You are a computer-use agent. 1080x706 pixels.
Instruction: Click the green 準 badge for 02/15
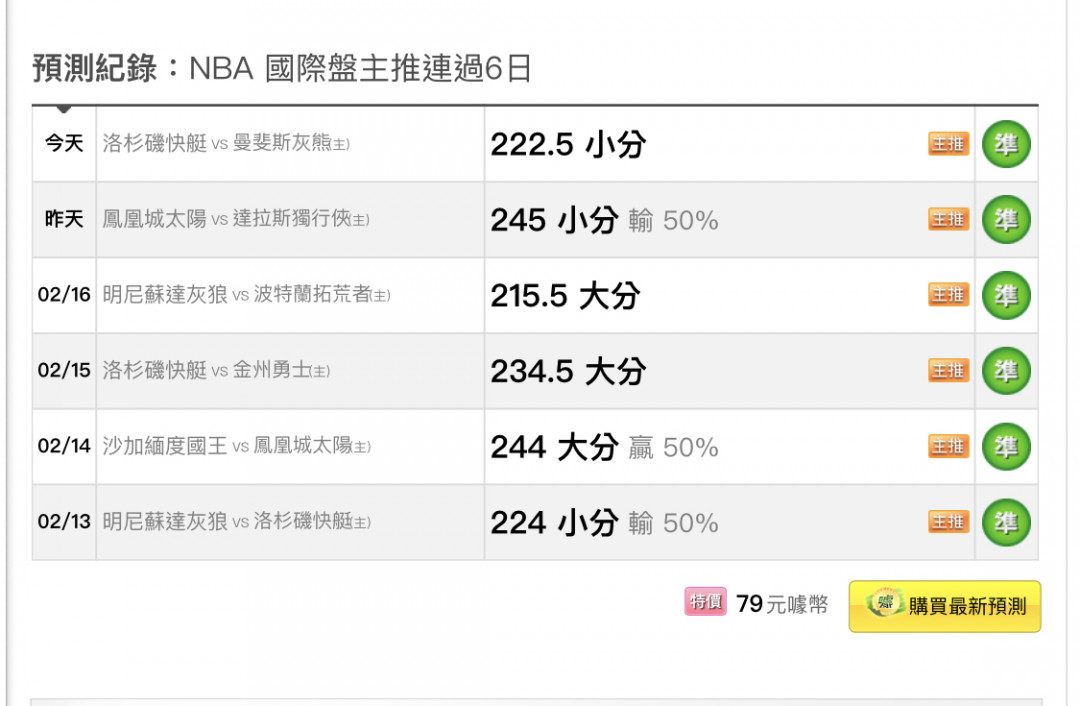(x=1006, y=371)
